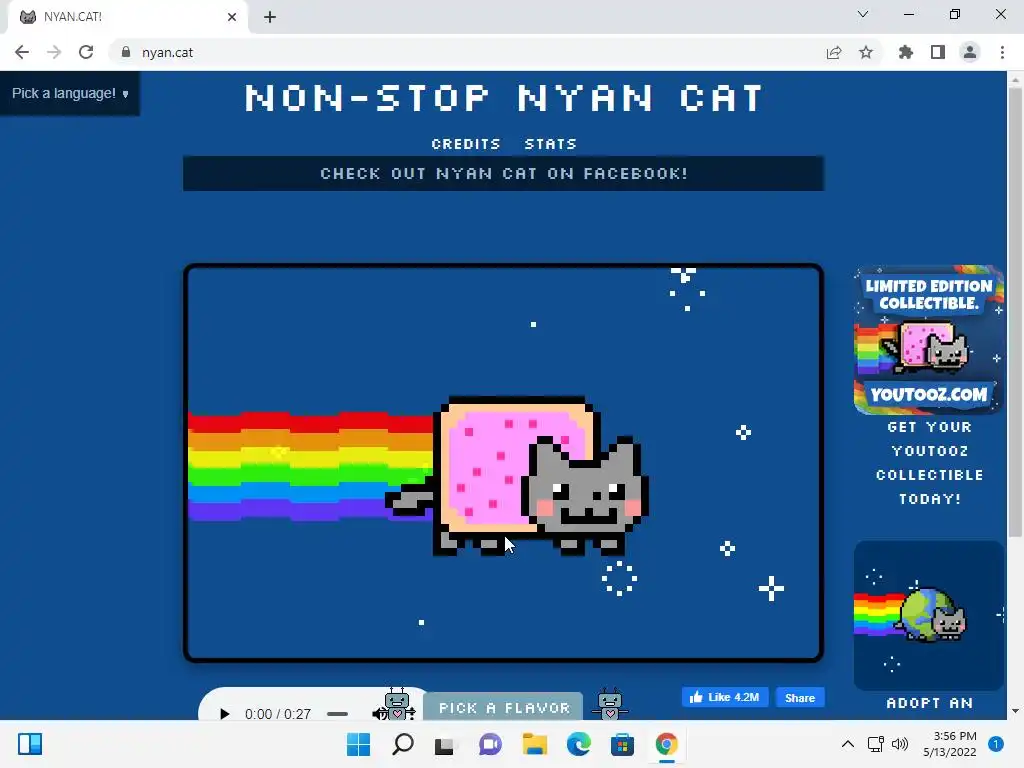This screenshot has height=768, width=1024.
Task: Open File Explorer from the taskbar
Action: (x=534, y=744)
